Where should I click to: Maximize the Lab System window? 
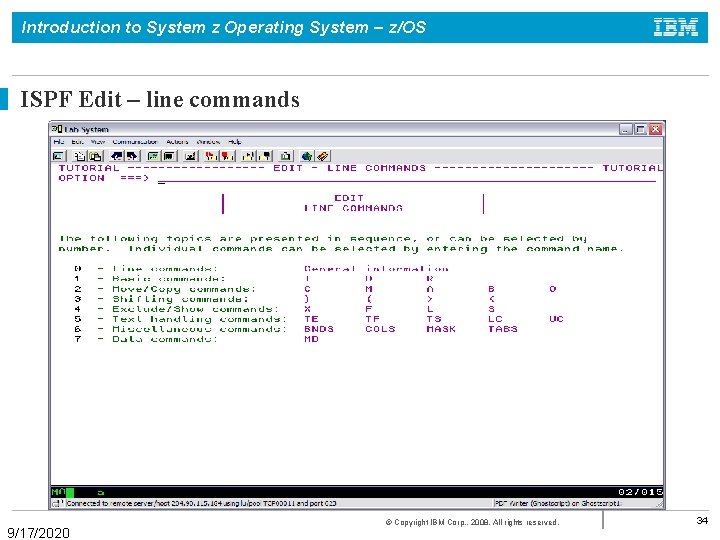(640, 129)
